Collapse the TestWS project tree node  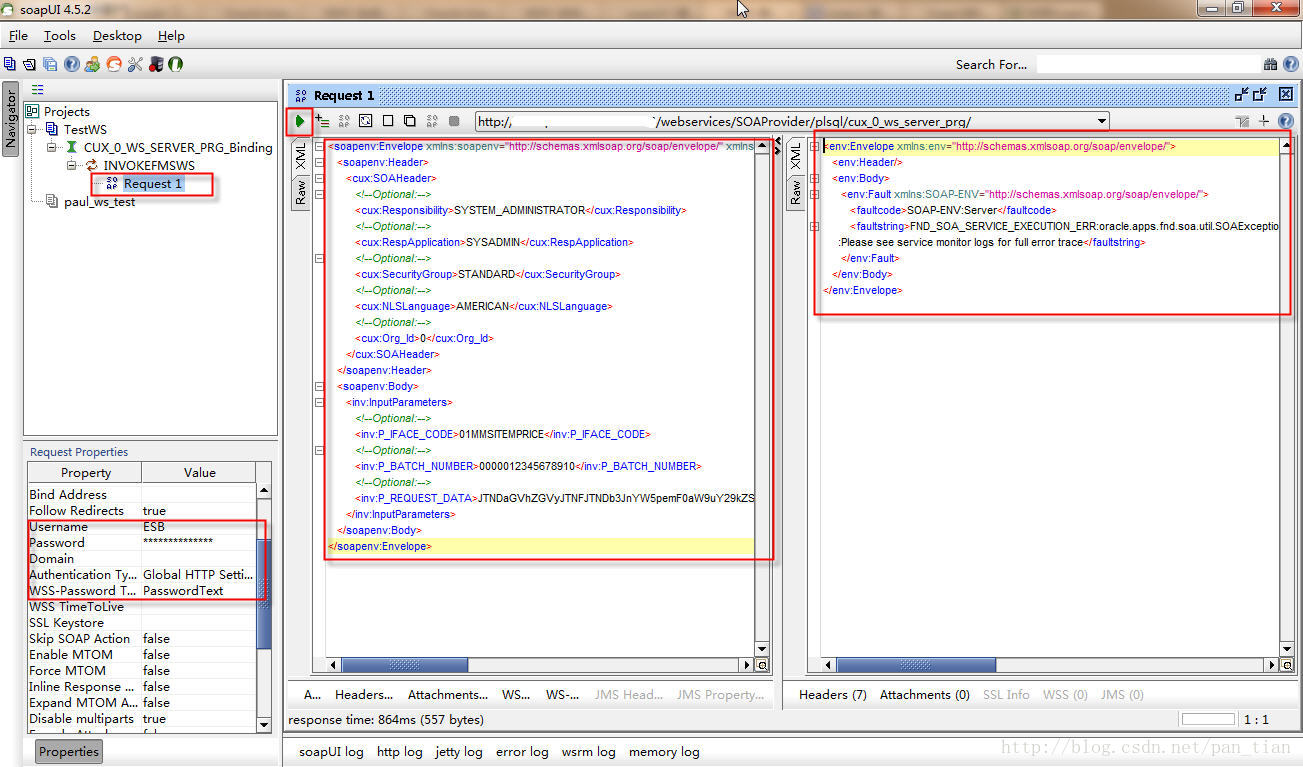point(32,130)
